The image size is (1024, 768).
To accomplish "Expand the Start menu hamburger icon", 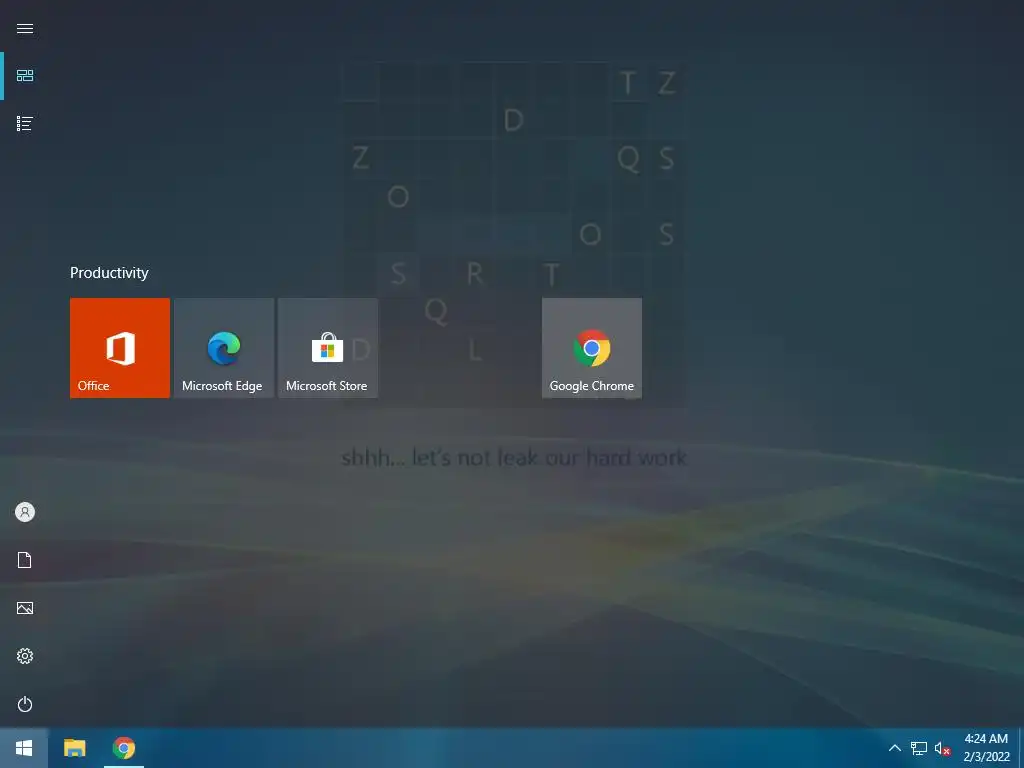I will coord(25,28).
